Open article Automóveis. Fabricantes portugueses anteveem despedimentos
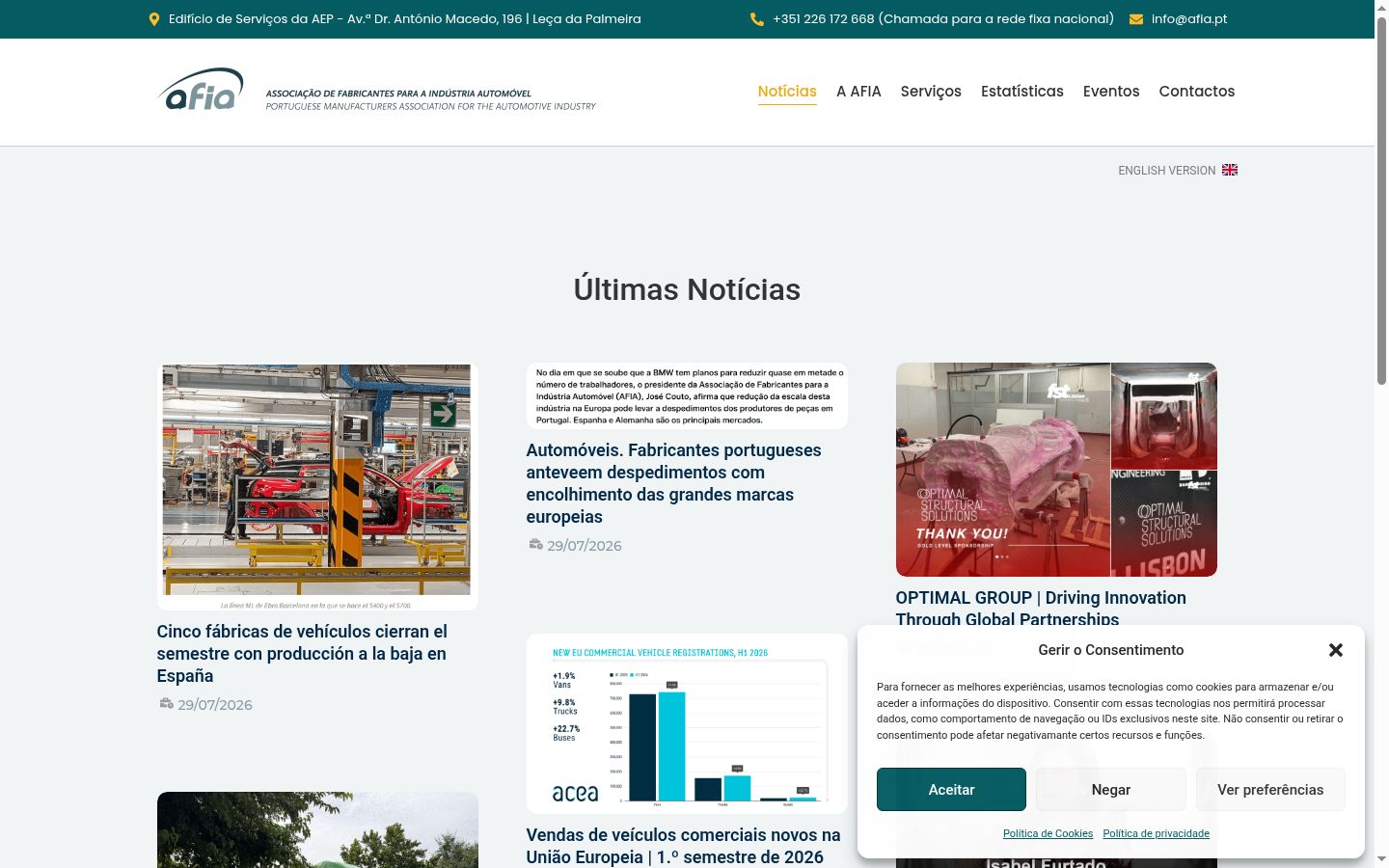 (x=674, y=483)
